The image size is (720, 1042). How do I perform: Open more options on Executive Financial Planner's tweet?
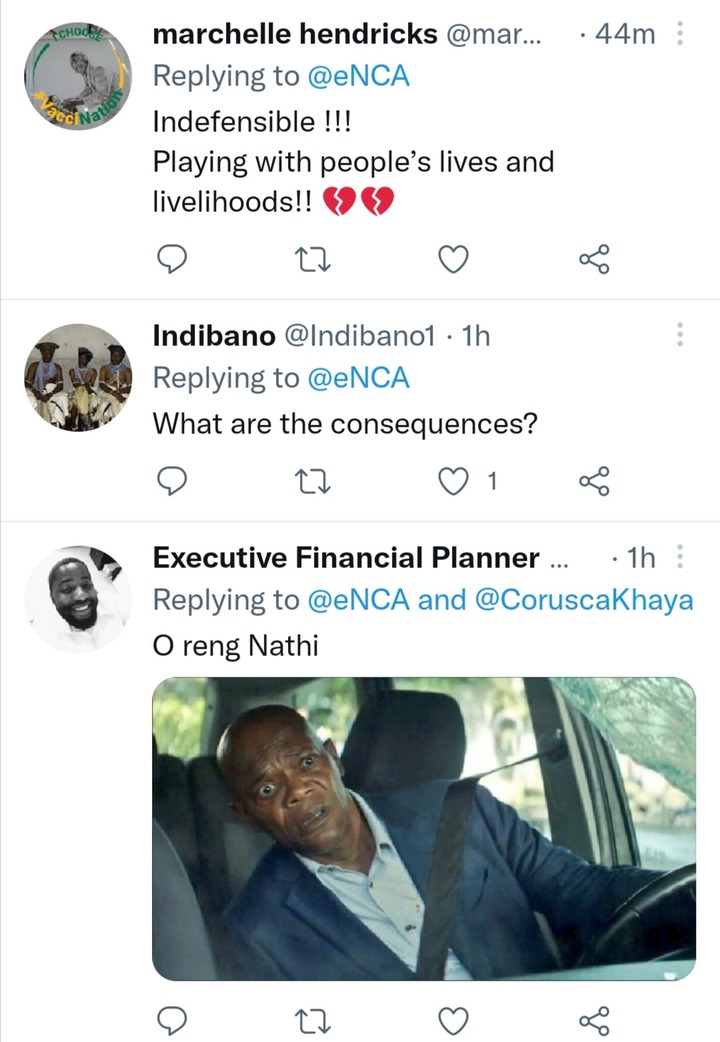pyautogui.click(x=679, y=557)
